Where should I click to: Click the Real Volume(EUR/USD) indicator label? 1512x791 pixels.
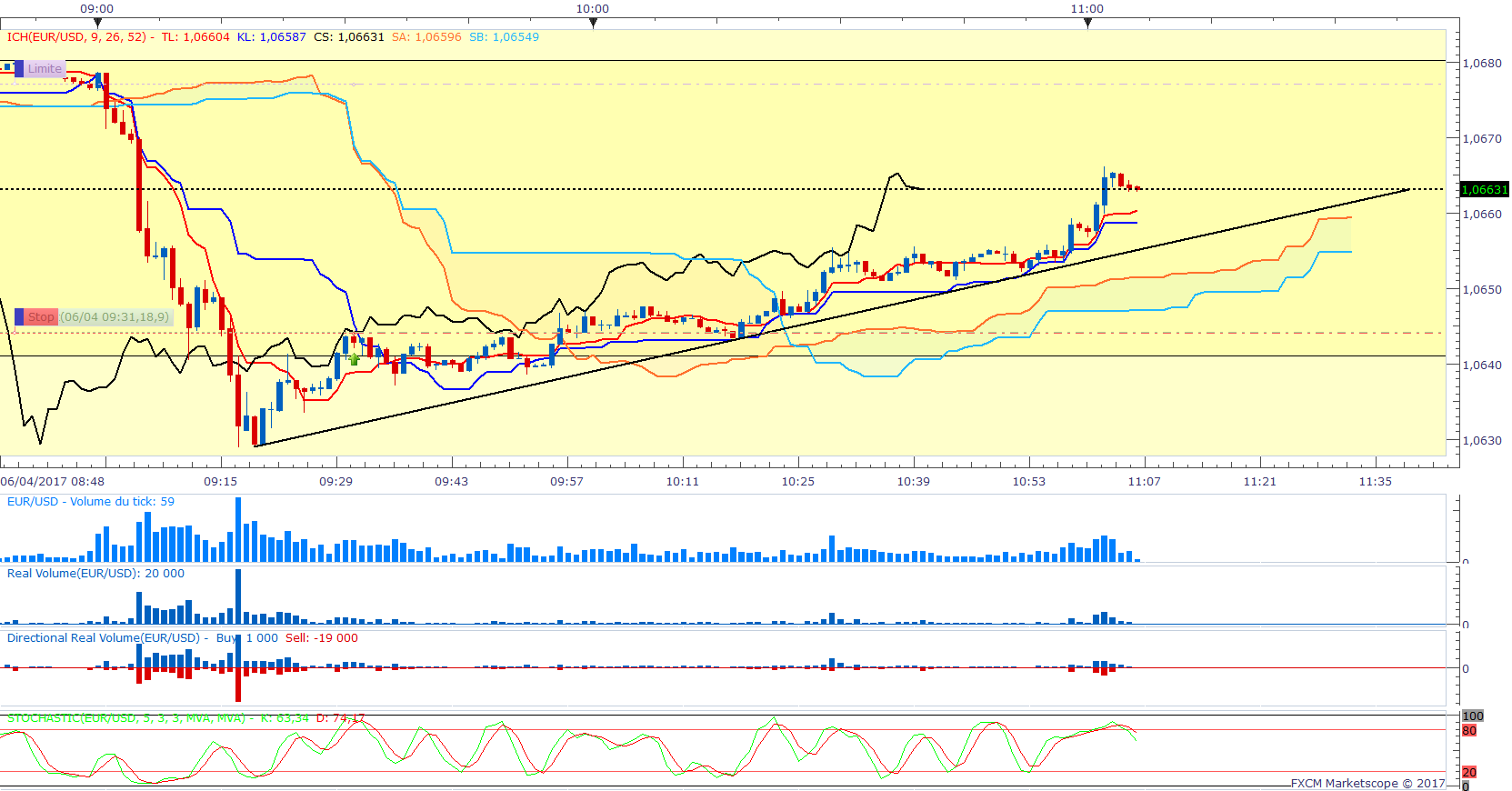[95, 574]
